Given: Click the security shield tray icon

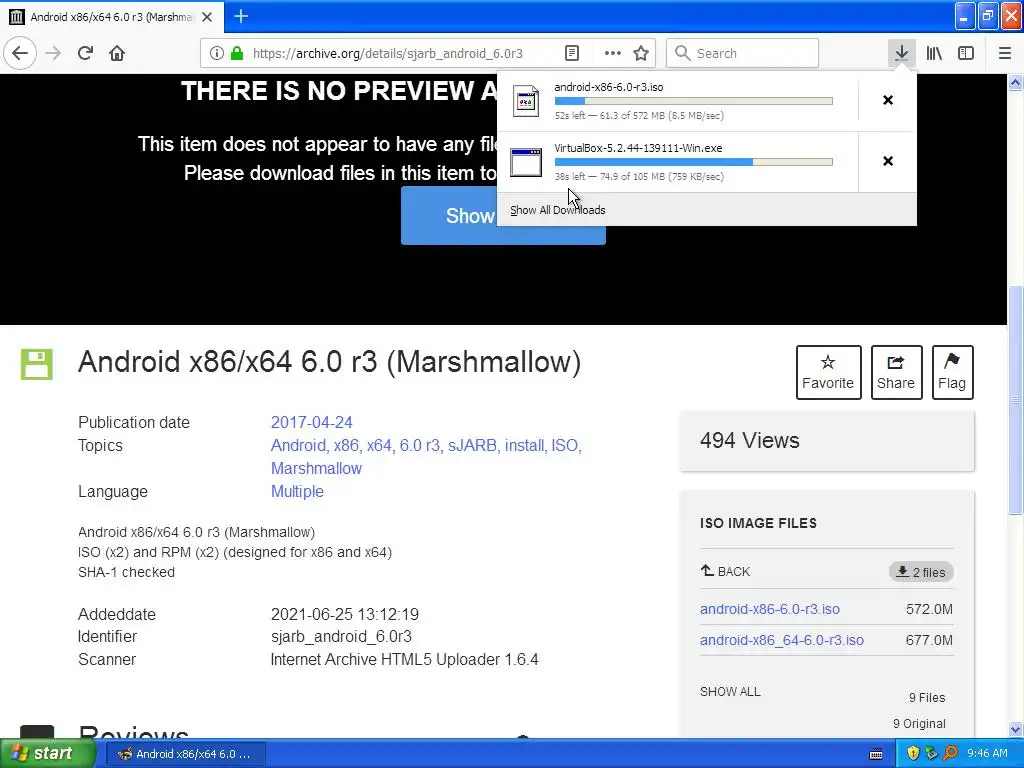Looking at the screenshot, I should click(913, 754).
